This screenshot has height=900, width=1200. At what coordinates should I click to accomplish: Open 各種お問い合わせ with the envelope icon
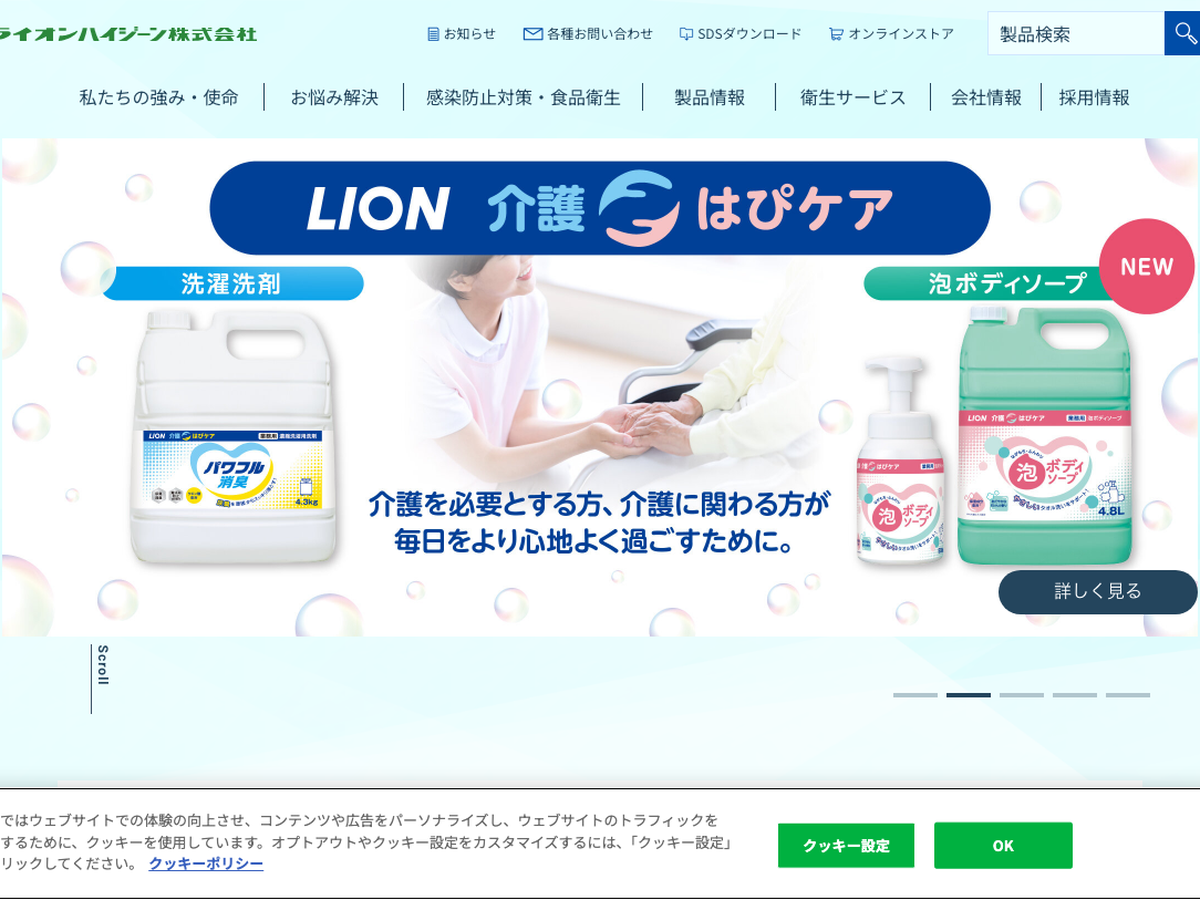[588, 34]
